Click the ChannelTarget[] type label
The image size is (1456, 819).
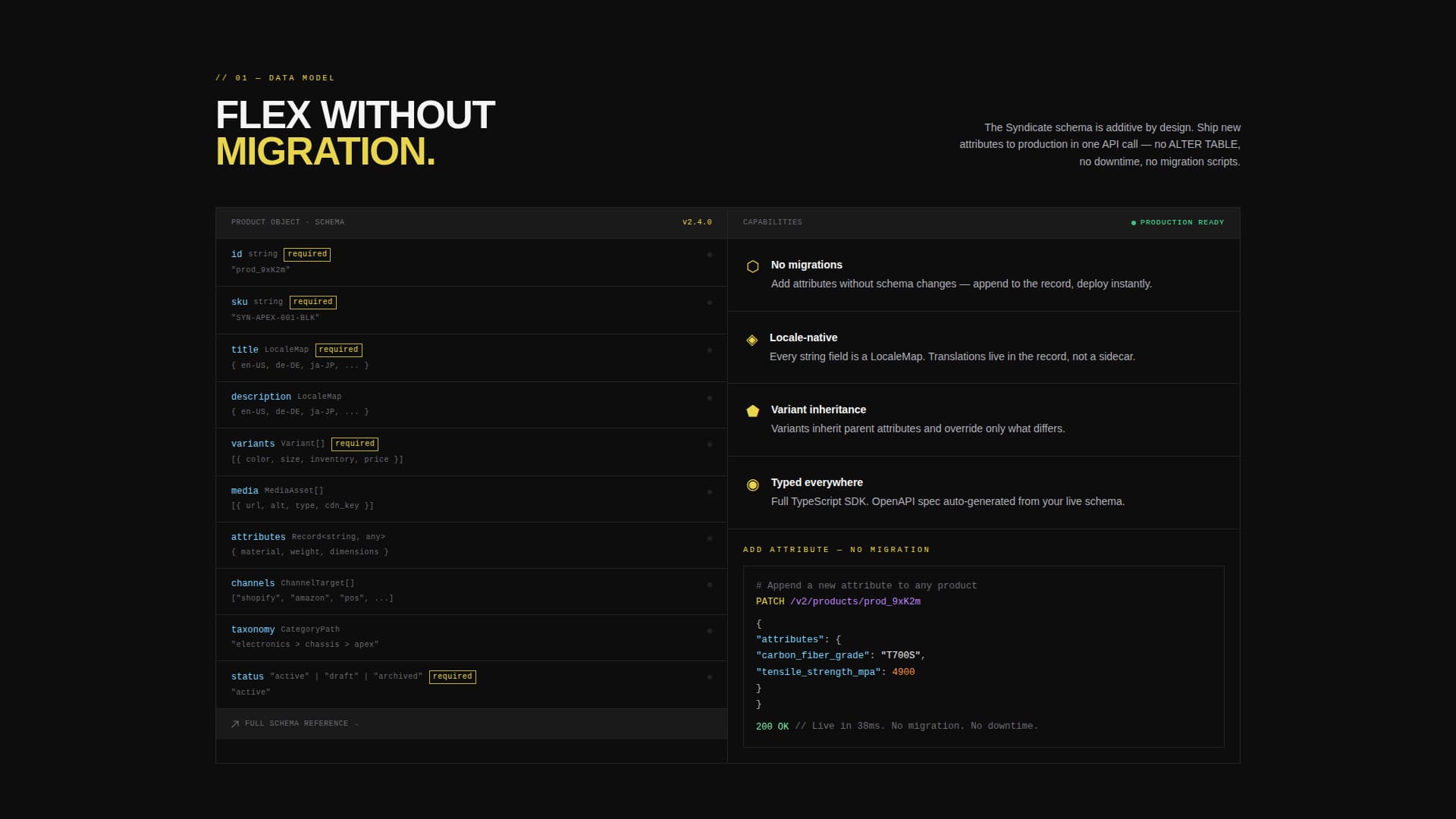[318, 583]
